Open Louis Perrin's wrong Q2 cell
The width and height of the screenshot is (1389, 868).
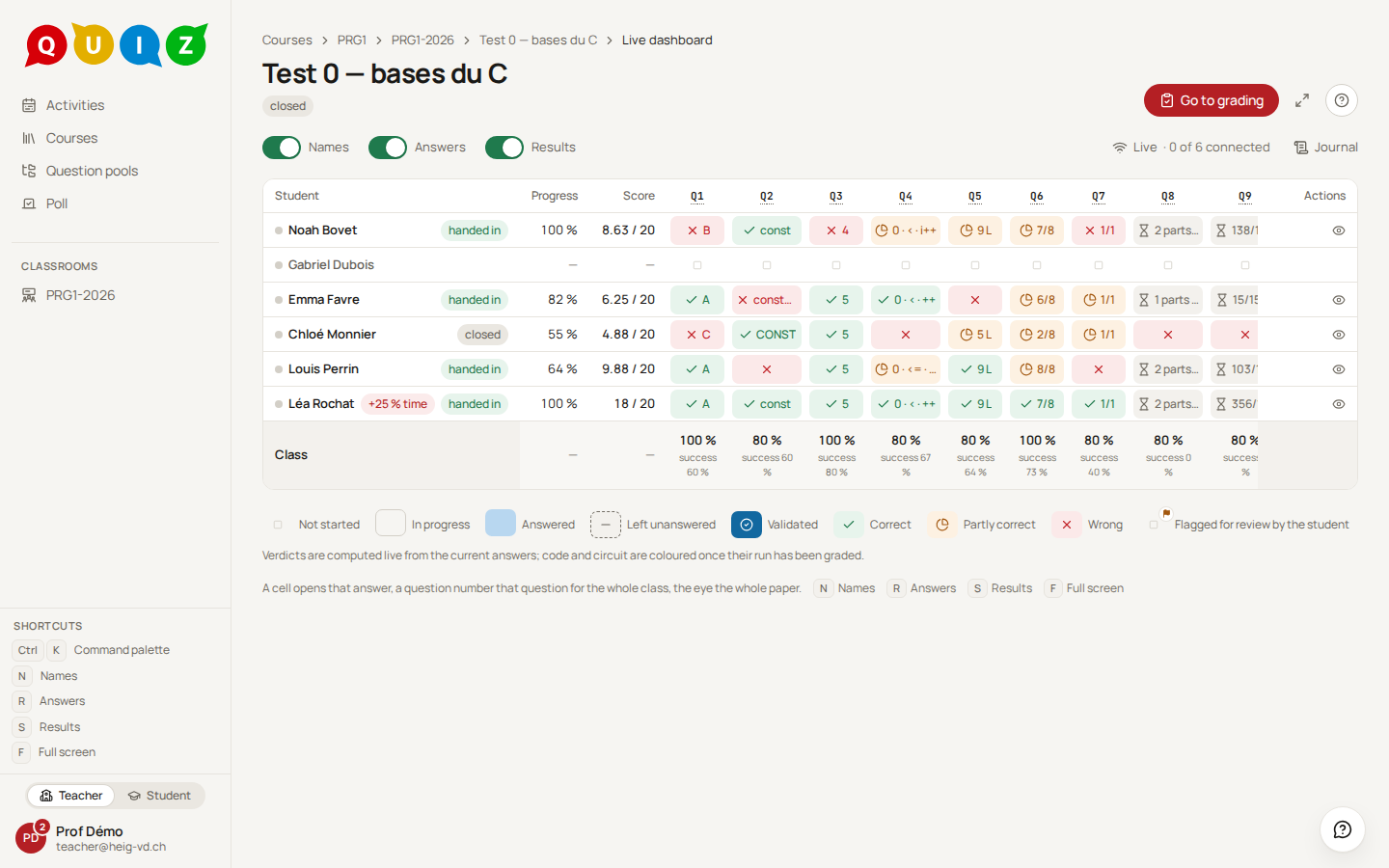coord(767,369)
